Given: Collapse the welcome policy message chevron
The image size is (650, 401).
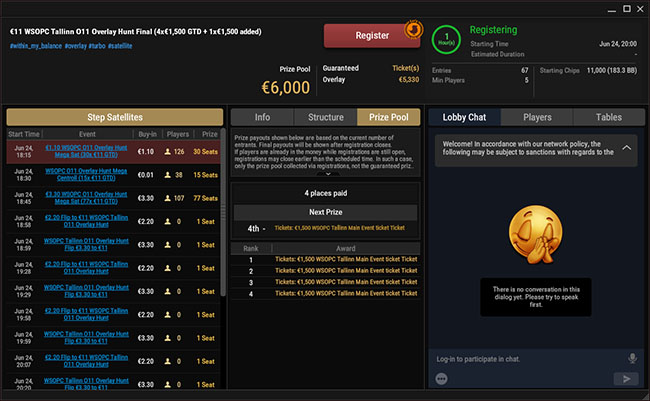Looking at the screenshot, I should click(x=626, y=148).
